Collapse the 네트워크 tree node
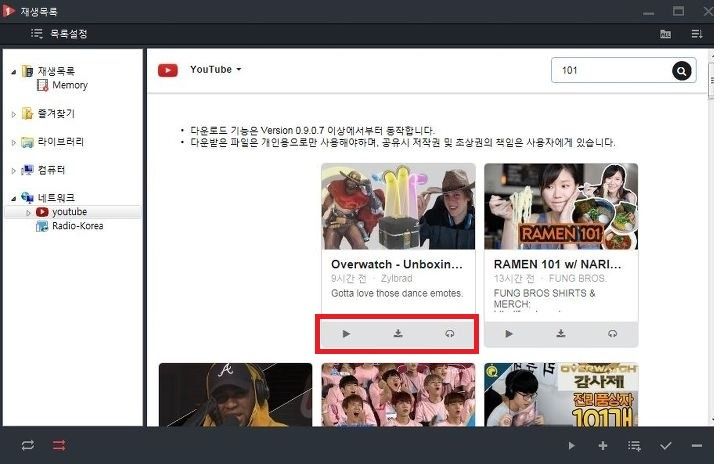The width and height of the screenshot is (720, 464). [x=14, y=198]
